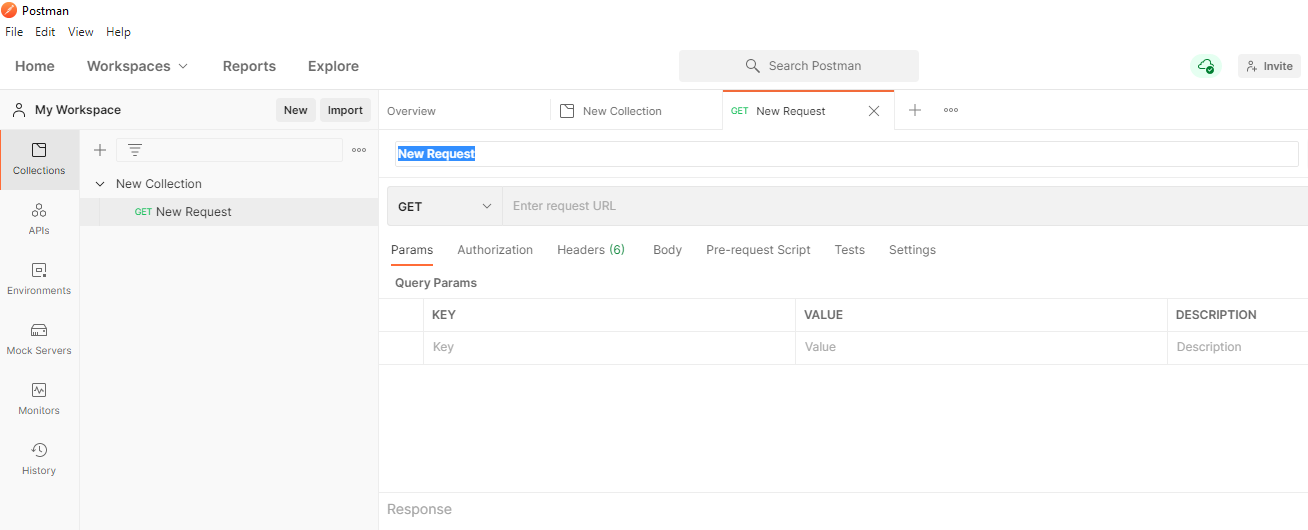The image size is (1308, 530).
Task: Switch to the Environments sidebar panel
Action: [39, 279]
